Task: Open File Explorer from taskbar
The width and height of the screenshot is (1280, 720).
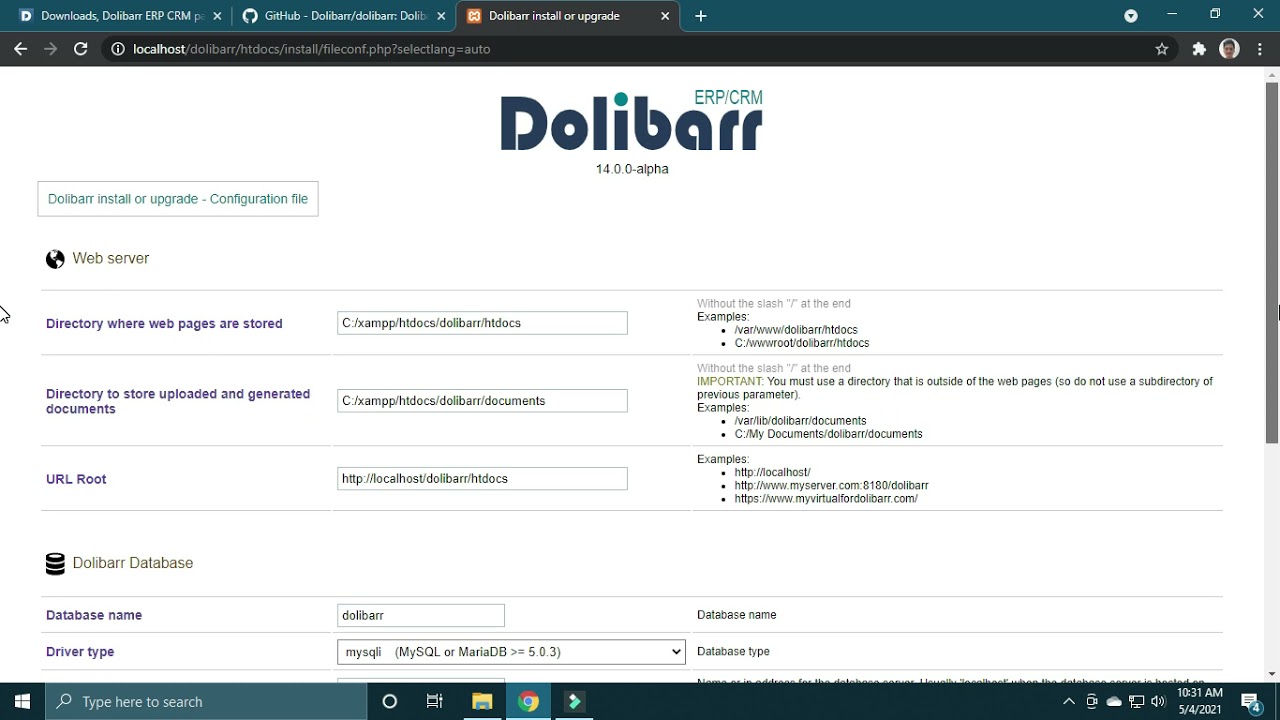Action: 482,701
